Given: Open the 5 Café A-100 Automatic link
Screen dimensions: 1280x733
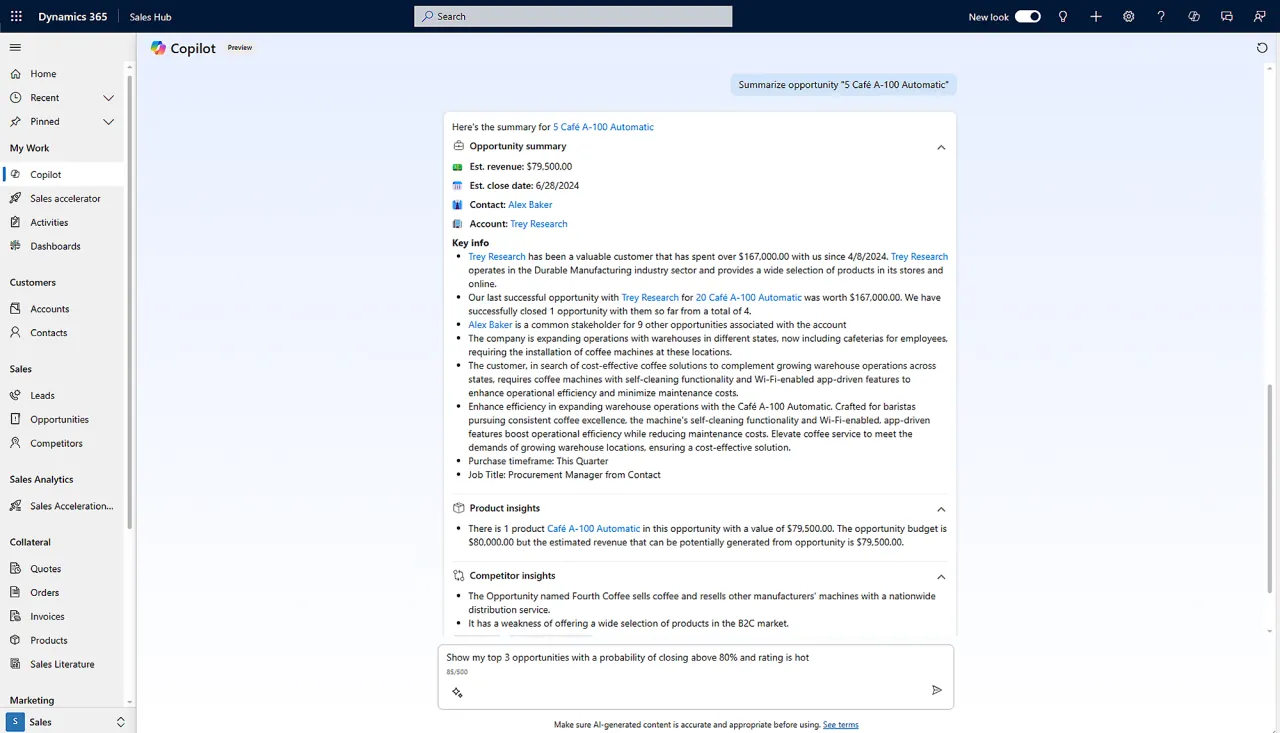Looking at the screenshot, I should (x=603, y=127).
